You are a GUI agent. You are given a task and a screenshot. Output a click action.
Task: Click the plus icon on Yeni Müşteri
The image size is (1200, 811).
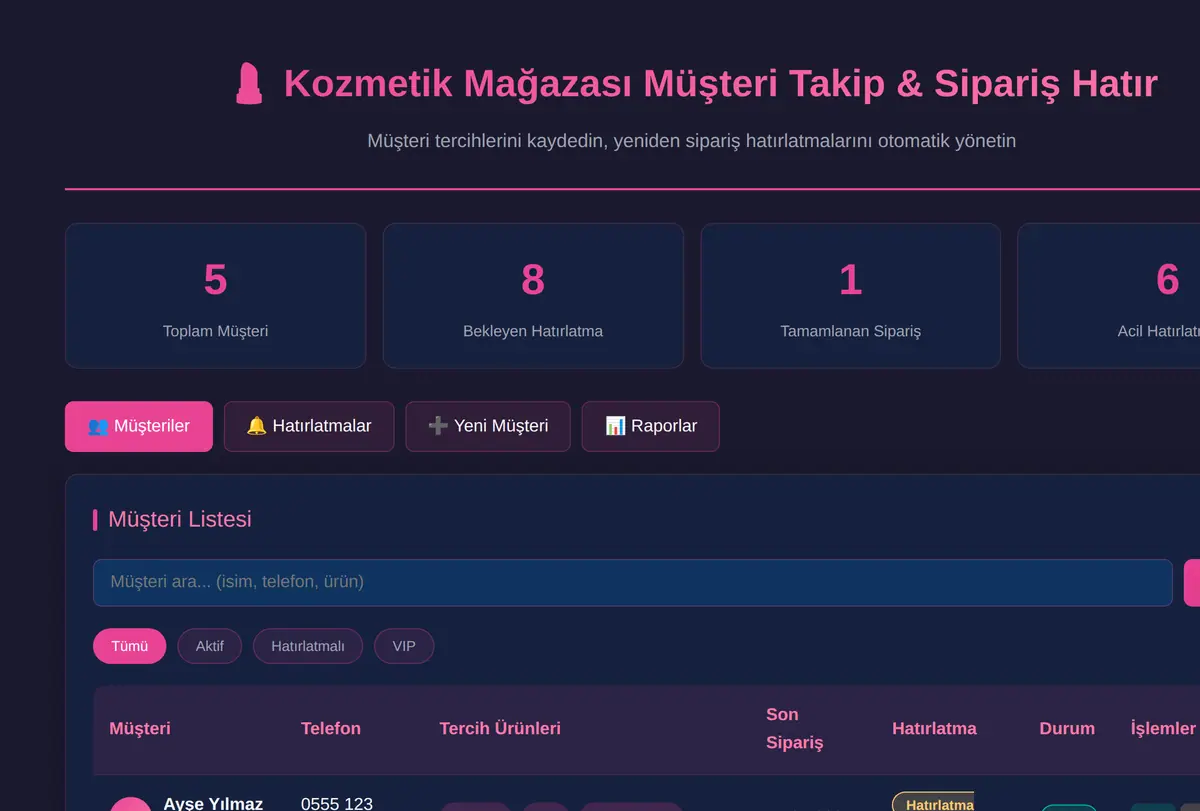point(438,426)
